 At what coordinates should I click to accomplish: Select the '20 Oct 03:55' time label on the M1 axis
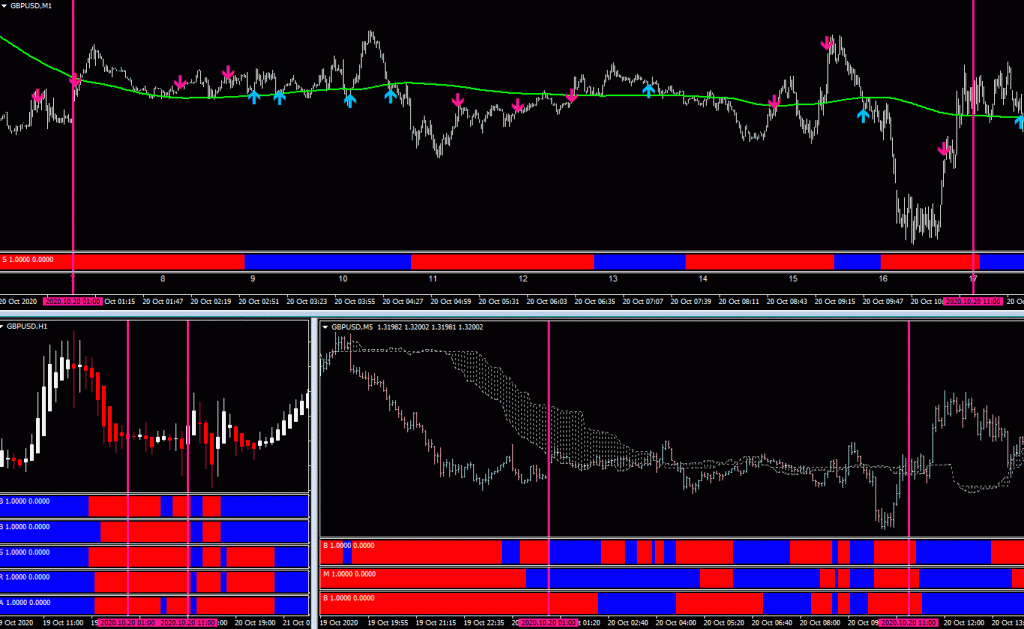[x=355, y=302]
